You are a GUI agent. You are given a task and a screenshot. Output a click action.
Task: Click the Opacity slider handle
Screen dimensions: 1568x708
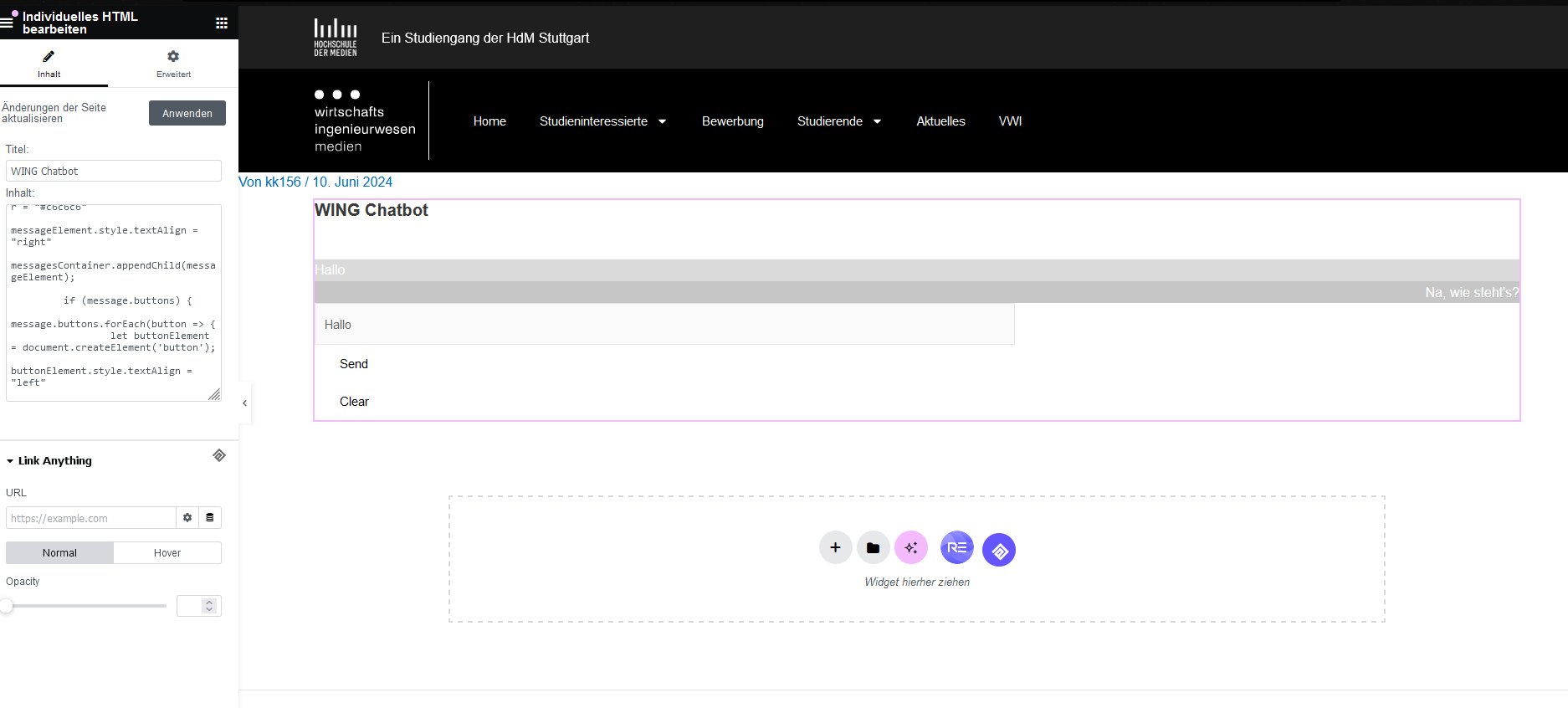coord(6,606)
